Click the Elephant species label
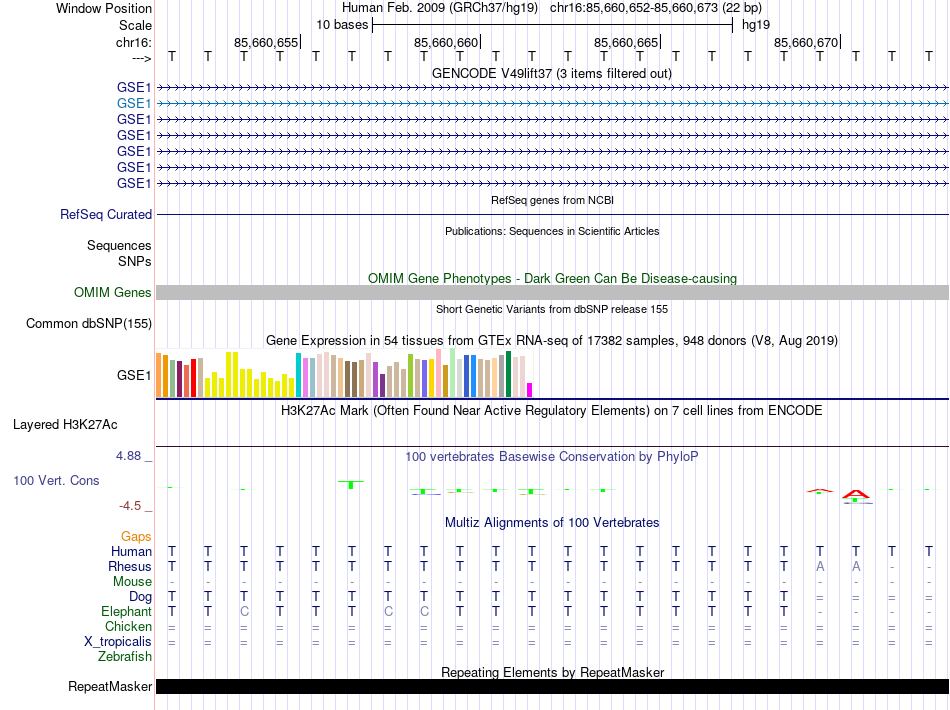The height and width of the screenshot is (710, 950). (x=126, y=611)
